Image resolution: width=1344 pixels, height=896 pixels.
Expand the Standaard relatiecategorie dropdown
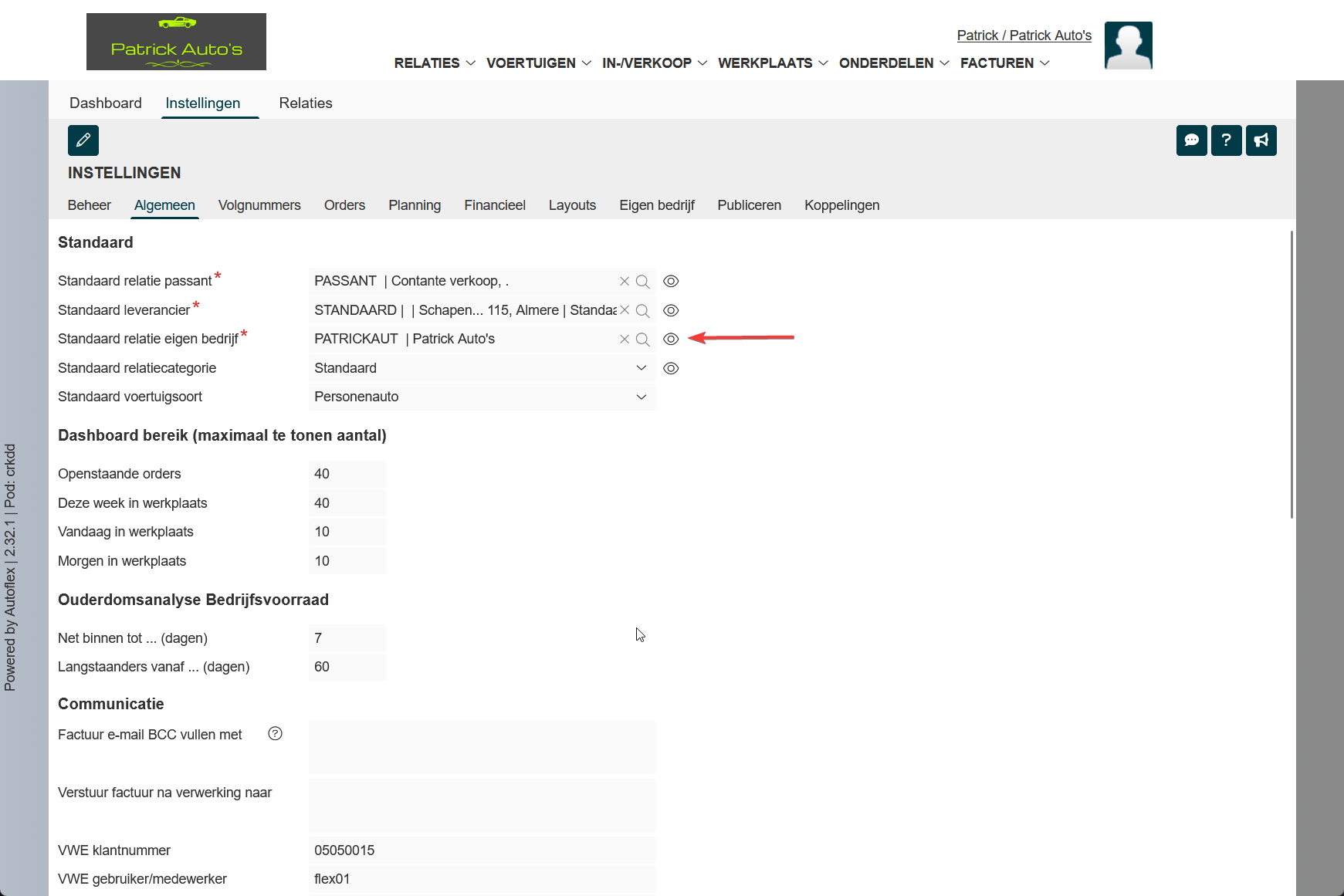coord(640,368)
